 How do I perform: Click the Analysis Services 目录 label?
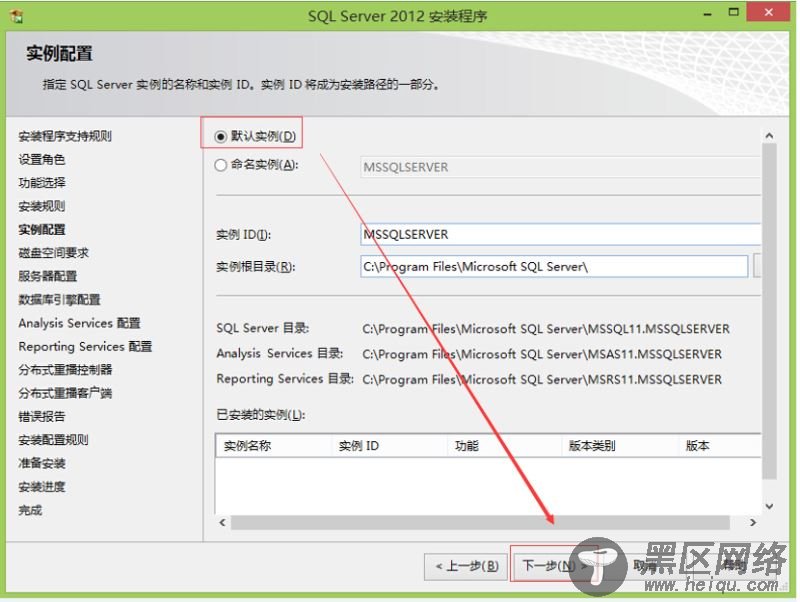(280, 353)
